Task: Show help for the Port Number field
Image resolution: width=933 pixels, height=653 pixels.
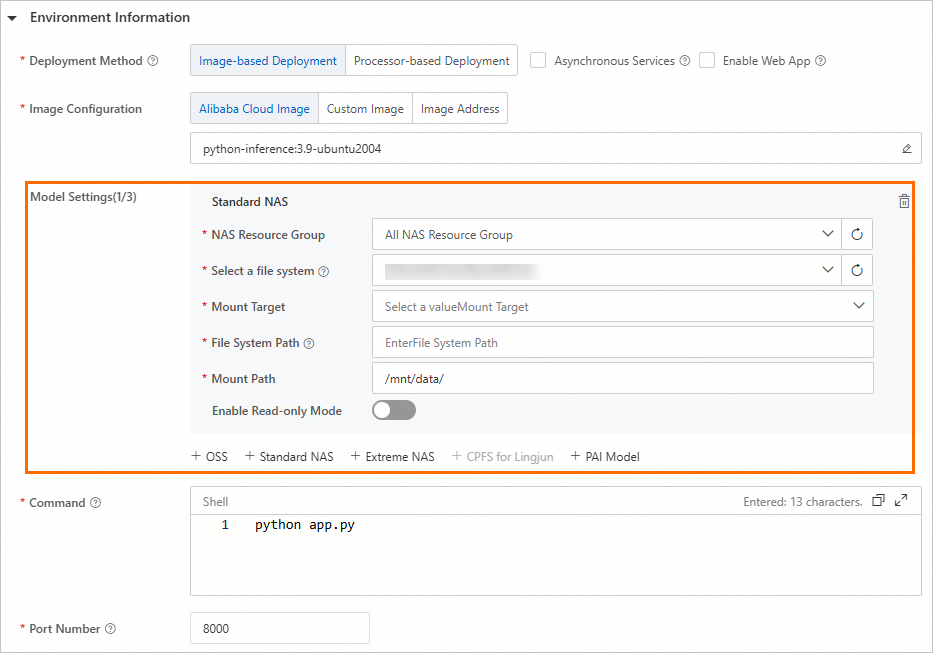Action: point(111,629)
